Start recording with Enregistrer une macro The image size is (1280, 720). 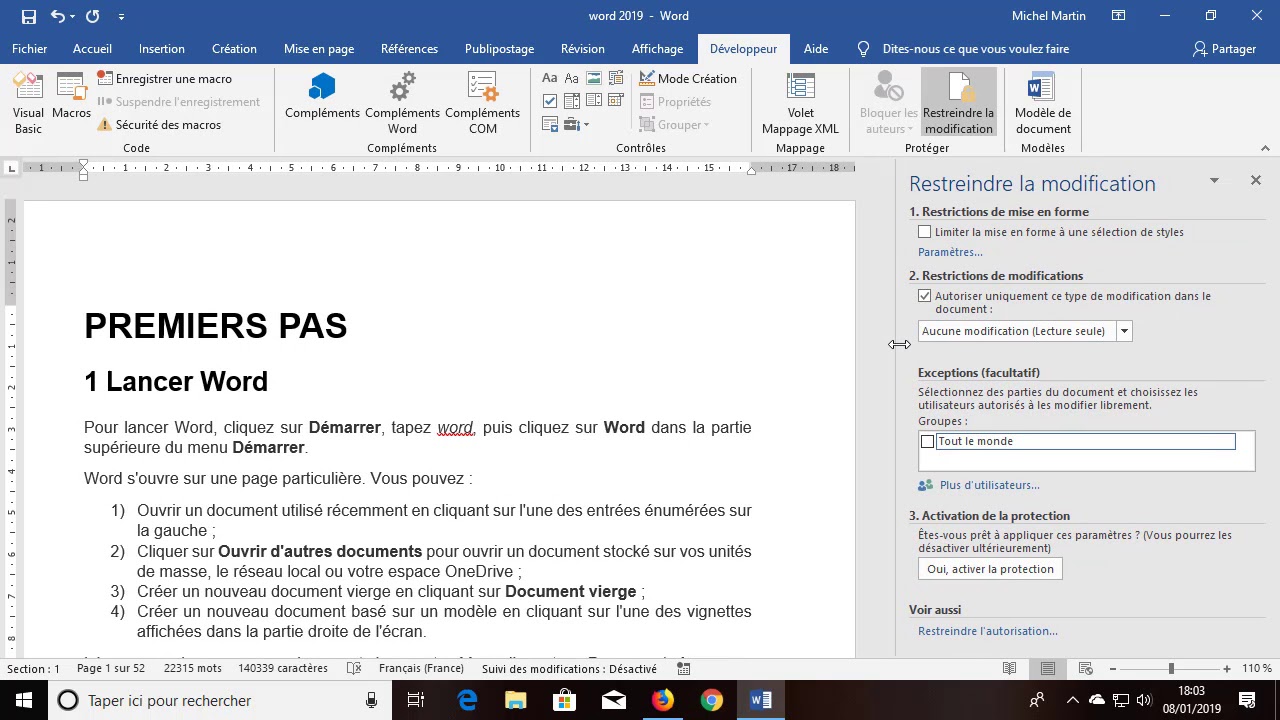click(x=164, y=79)
